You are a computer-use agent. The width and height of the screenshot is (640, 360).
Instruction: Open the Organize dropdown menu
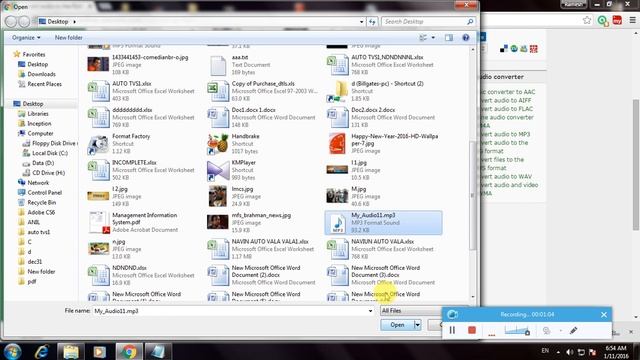click(x=26, y=38)
